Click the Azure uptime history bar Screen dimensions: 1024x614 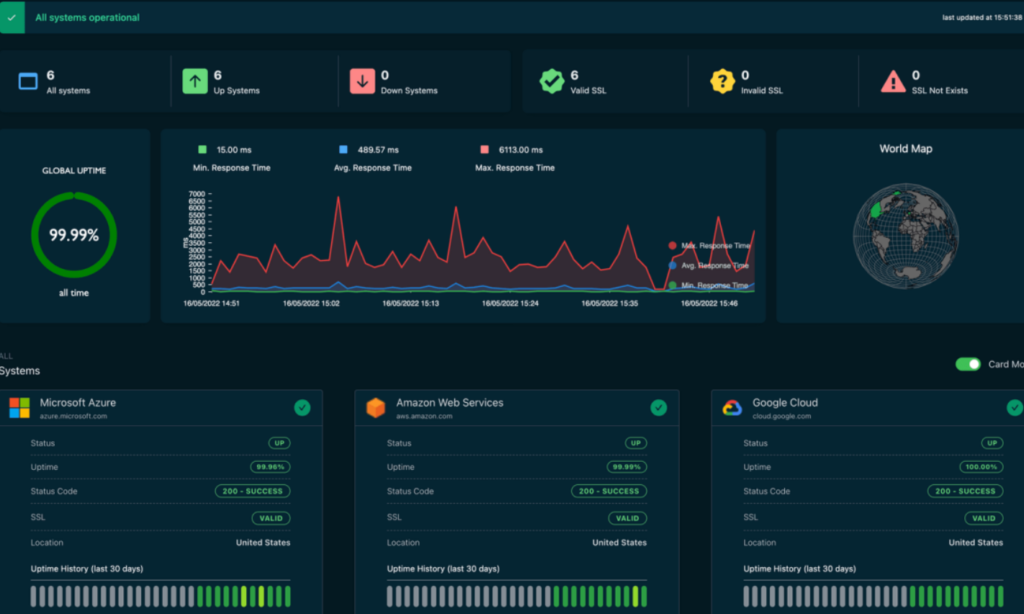[160, 597]
